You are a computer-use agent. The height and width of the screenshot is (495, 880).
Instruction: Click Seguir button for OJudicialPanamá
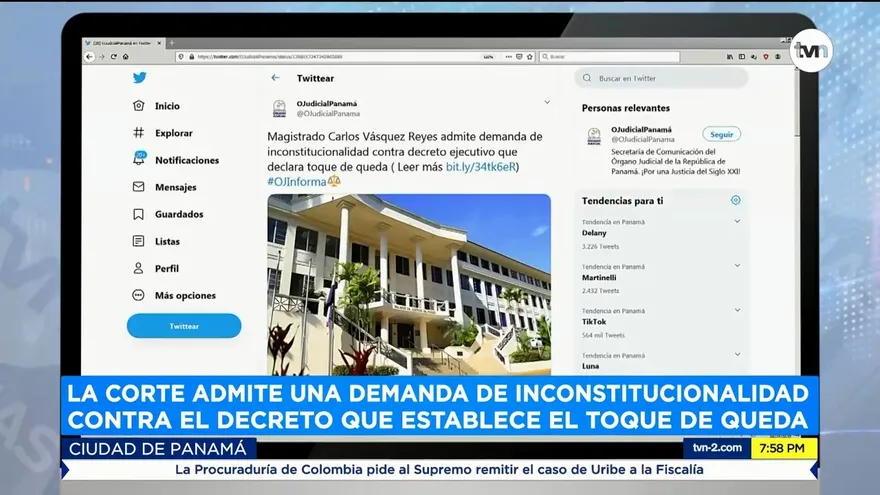click(721, 134)
